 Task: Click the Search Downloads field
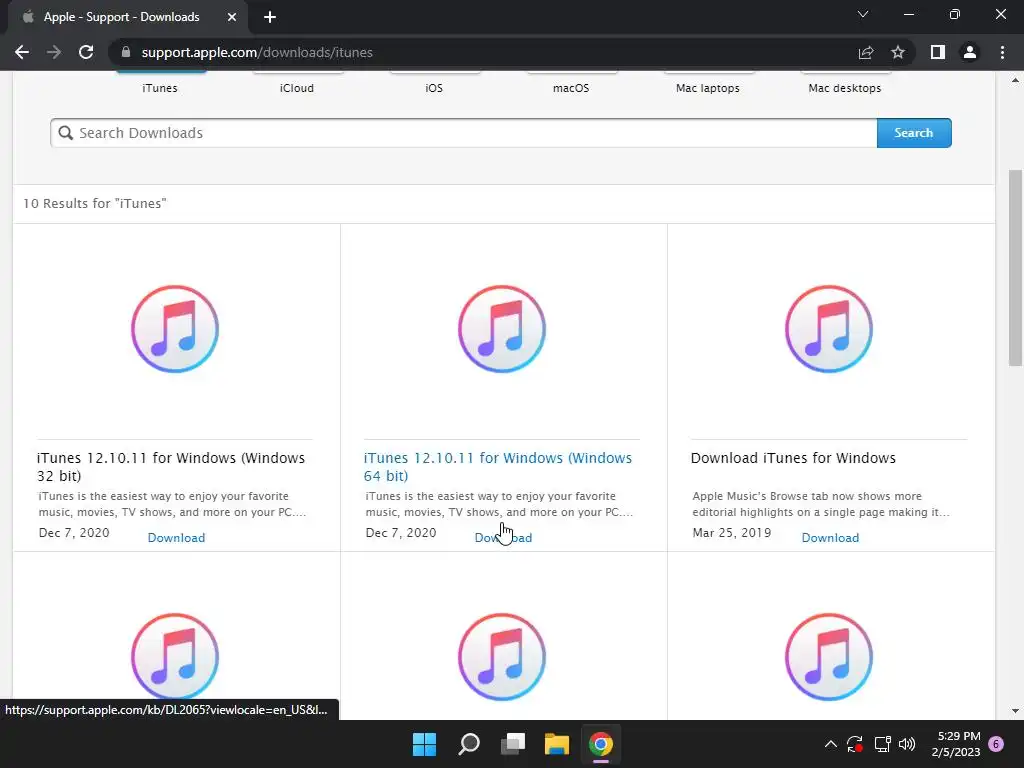464,133
